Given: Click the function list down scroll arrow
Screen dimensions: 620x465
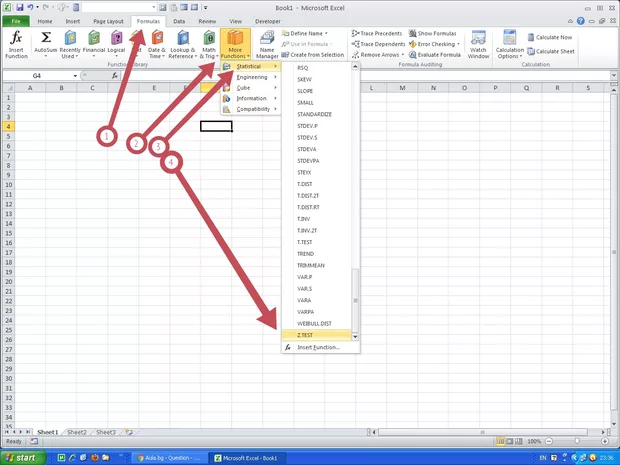Looking at the screenshot, I should [x=355, y=336].
